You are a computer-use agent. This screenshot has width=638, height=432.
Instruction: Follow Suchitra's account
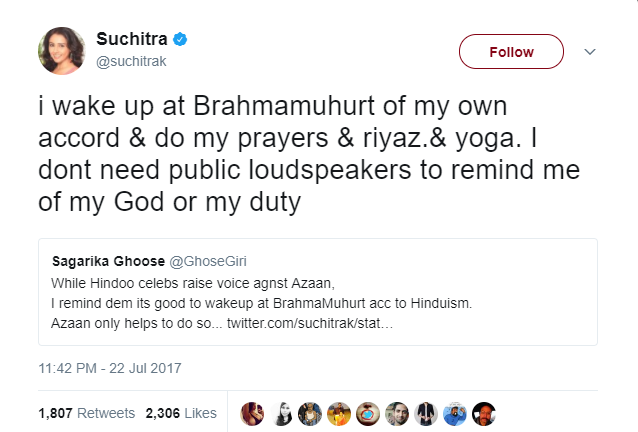click(x=510, y=51)
